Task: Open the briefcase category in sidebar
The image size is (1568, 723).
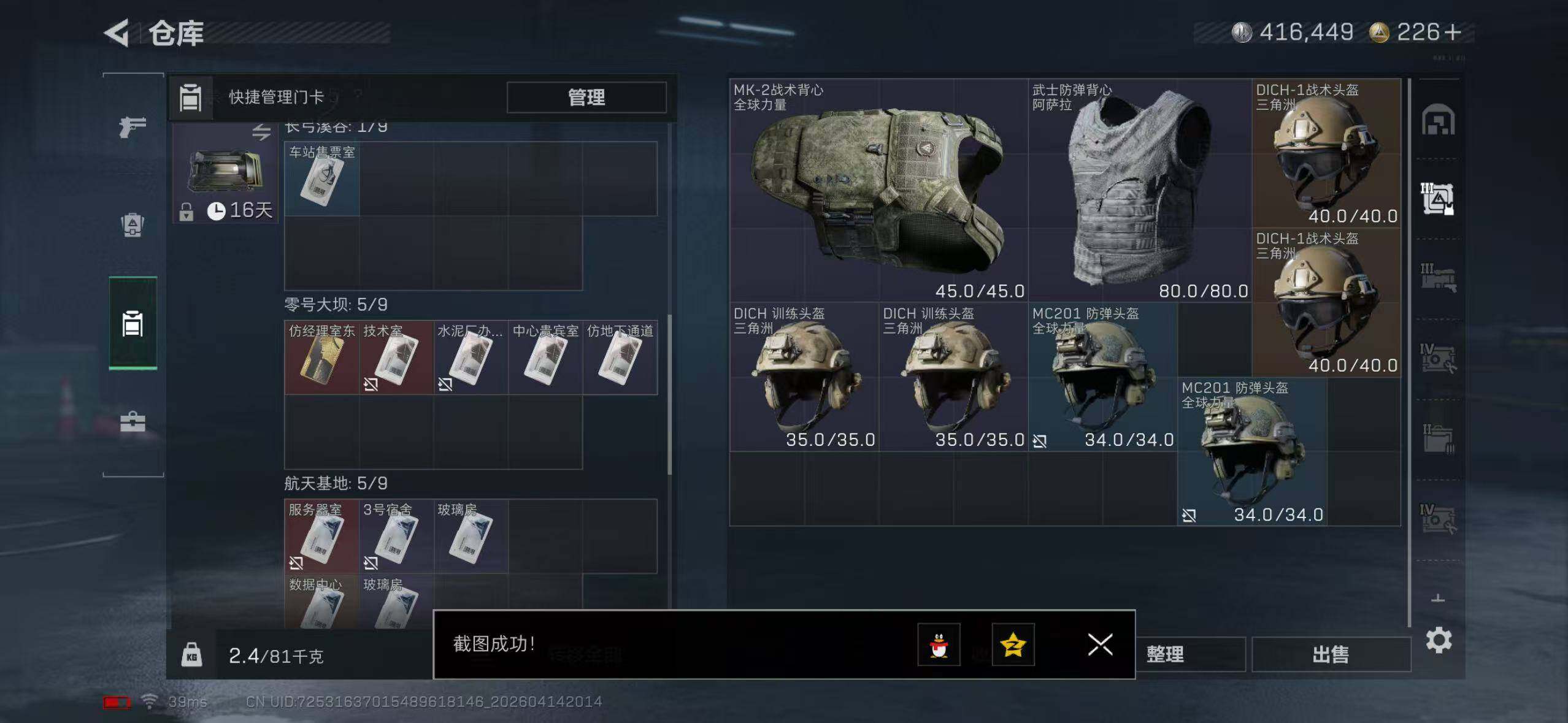Action: click(133, 422)
